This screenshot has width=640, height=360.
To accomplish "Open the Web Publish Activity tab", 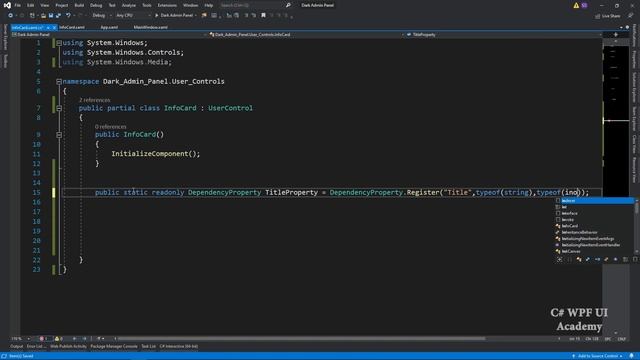I will tap(68, 347).
